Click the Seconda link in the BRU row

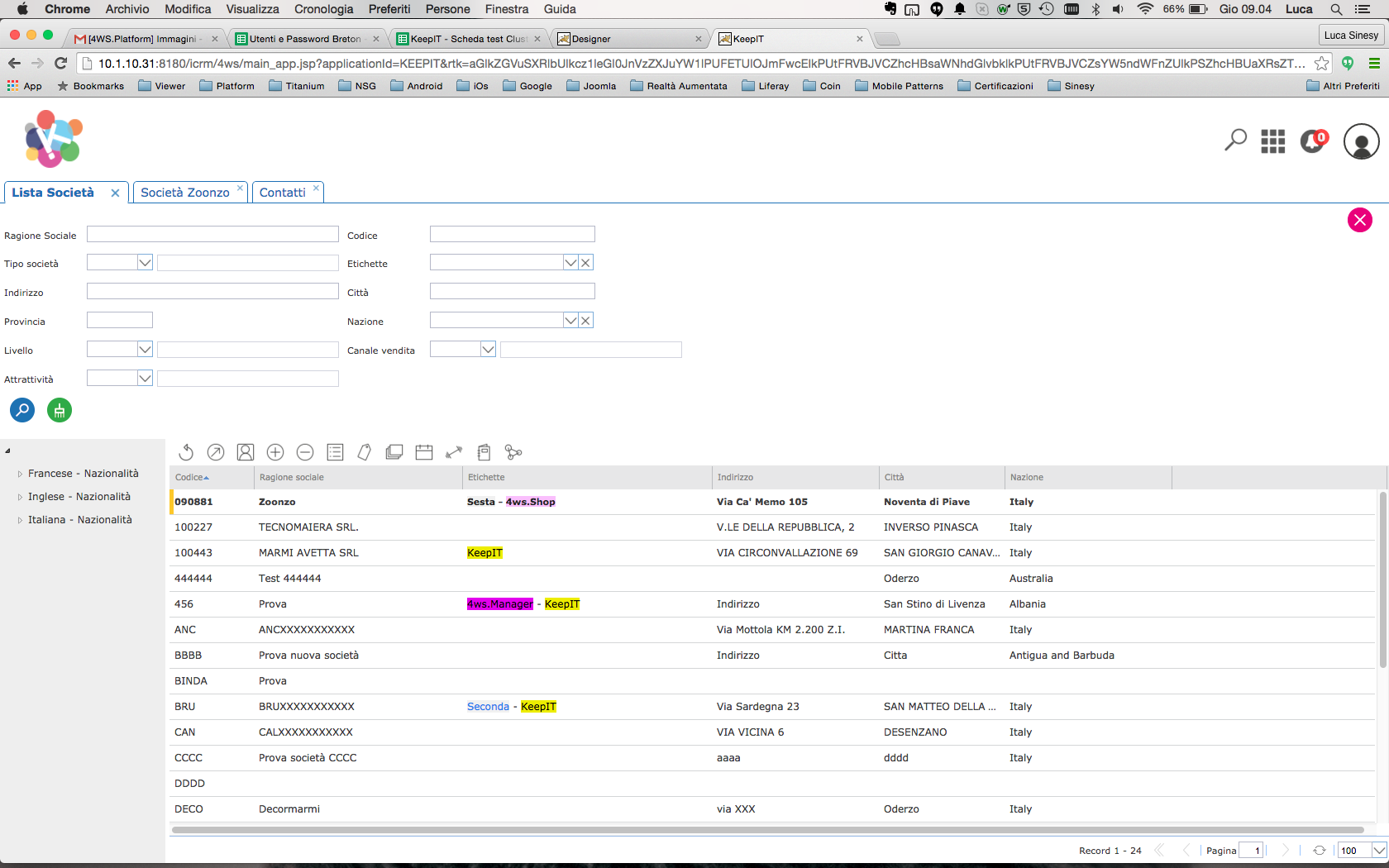point(488,706)
